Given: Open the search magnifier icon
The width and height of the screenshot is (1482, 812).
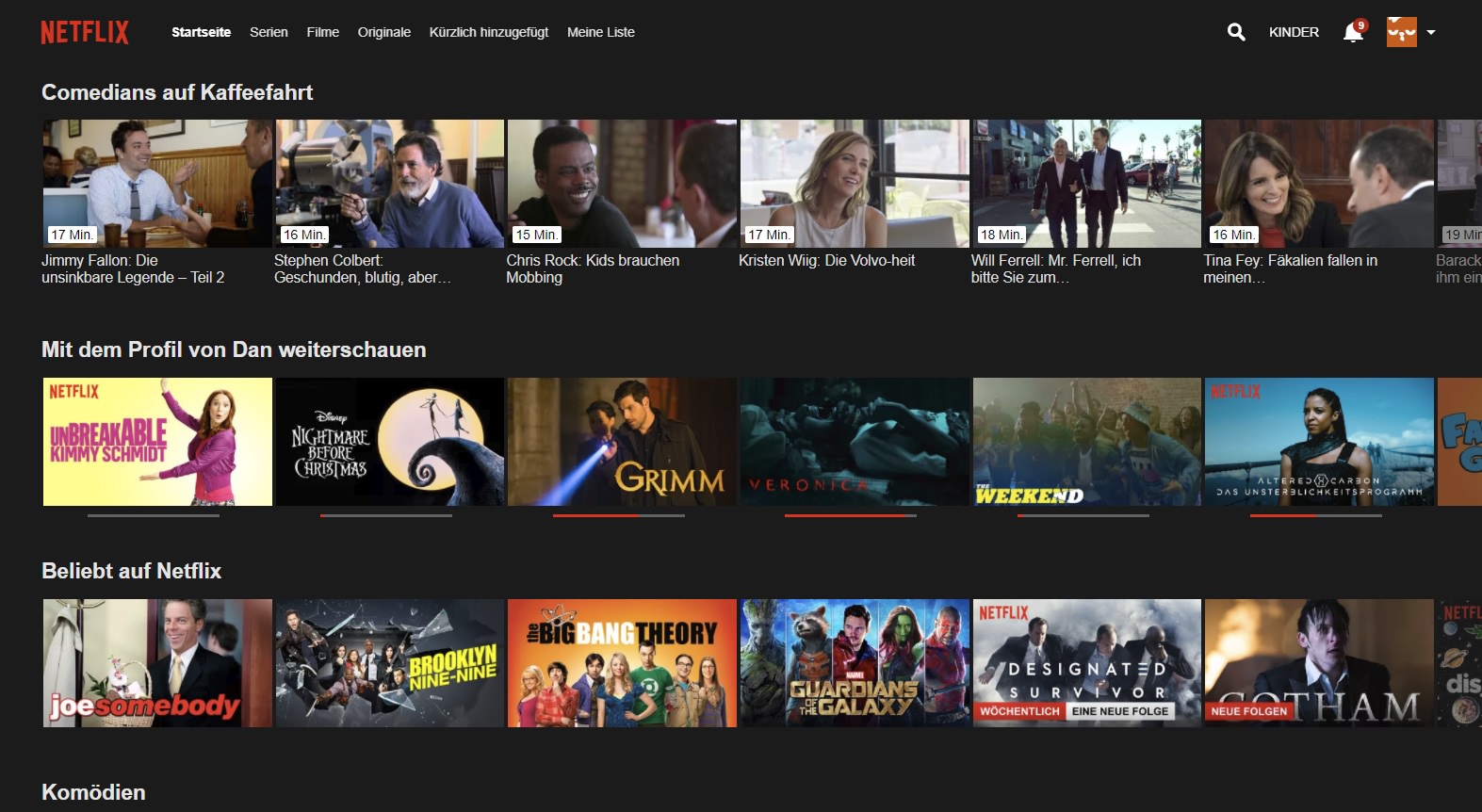Looking at the screenshot, I should click(x=1236, y=32).
